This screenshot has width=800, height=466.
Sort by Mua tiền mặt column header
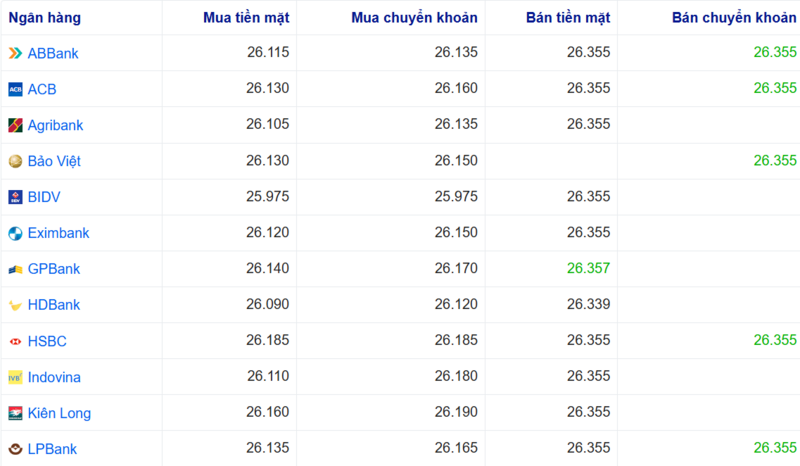[x=246, y=17]
